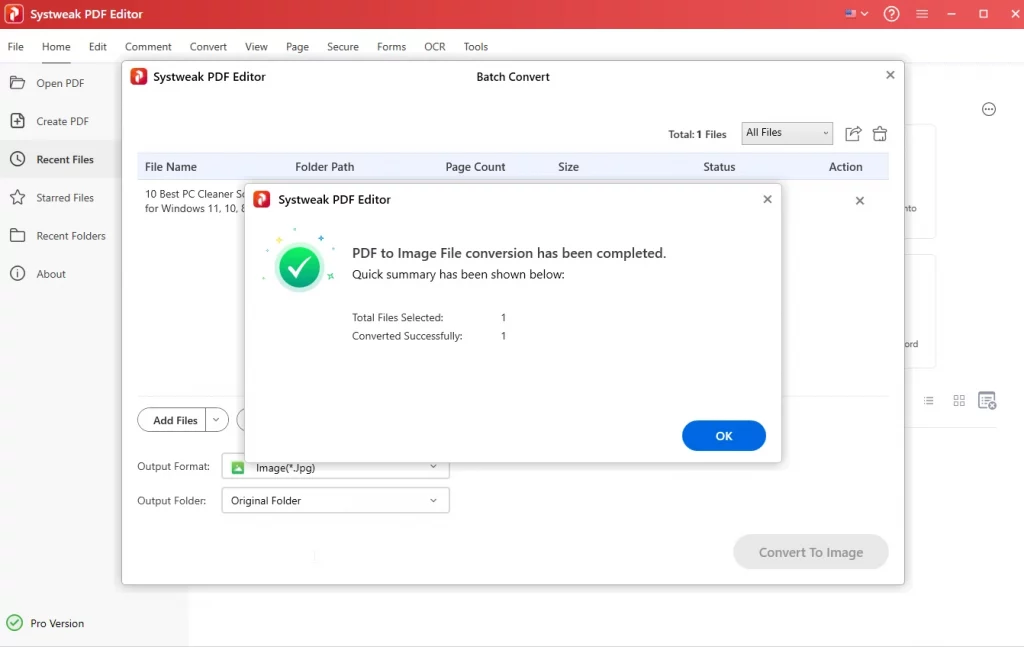The height and width of the screenshot is (647, 1024).
Task: Click the Starred Files star icon
Action: pos(18,197)
